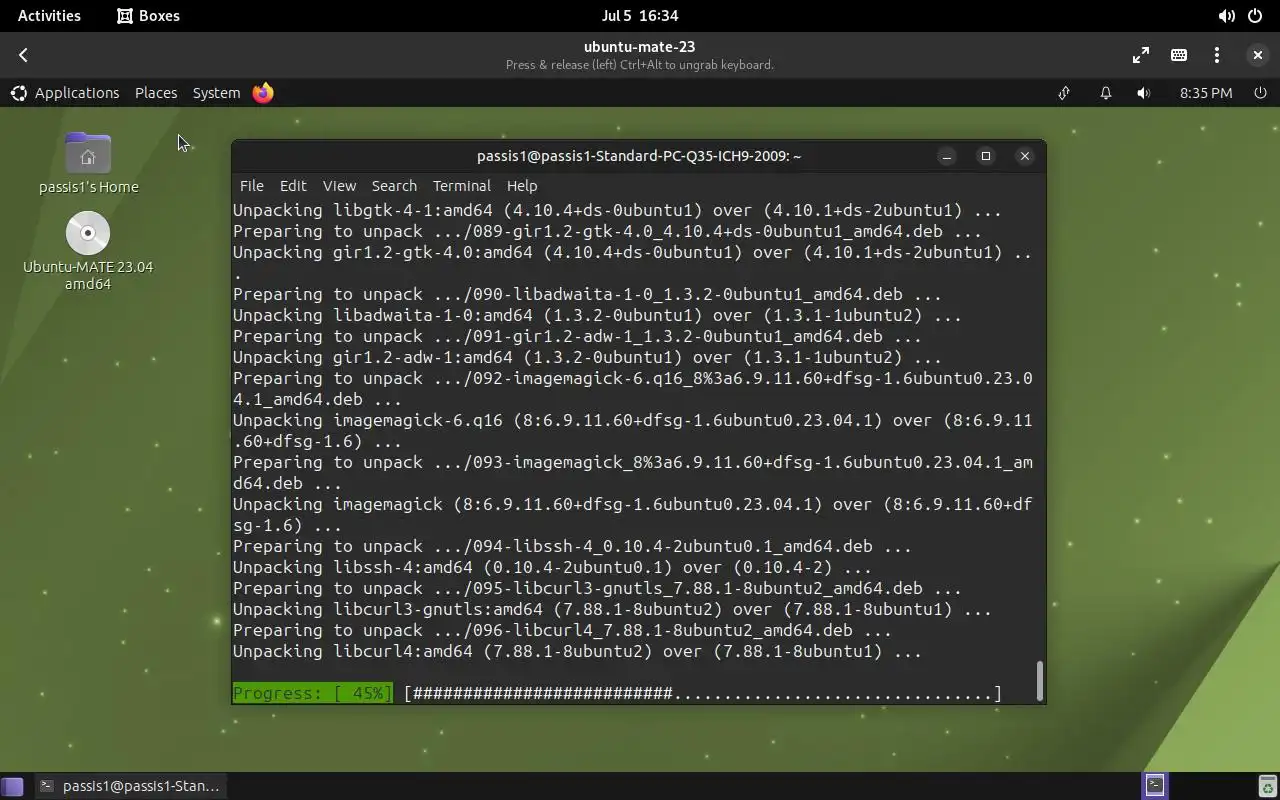The width and height of the screenshot is (1280, 800).
Task: Select the passis1 terminal taskbar button
Action: click(x=130, y=786)
